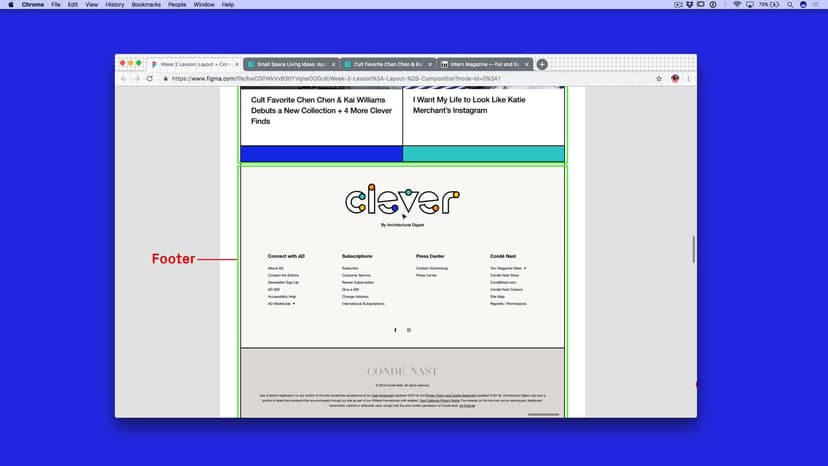Click the Newsletter Sign Up link
The height and width of the screenshot is (466, 828).
(x=283, y=282)
